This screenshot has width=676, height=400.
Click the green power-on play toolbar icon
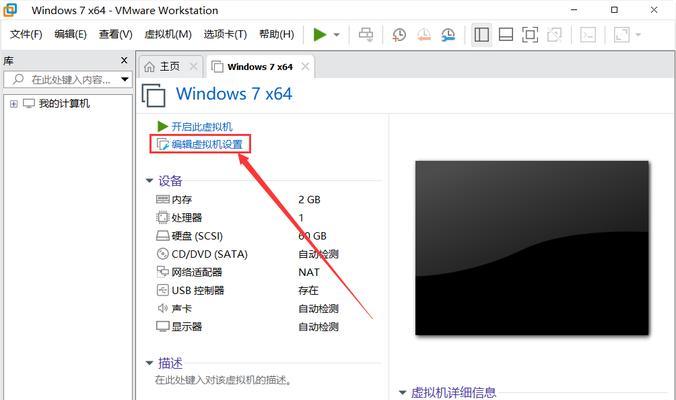[319, 34]
